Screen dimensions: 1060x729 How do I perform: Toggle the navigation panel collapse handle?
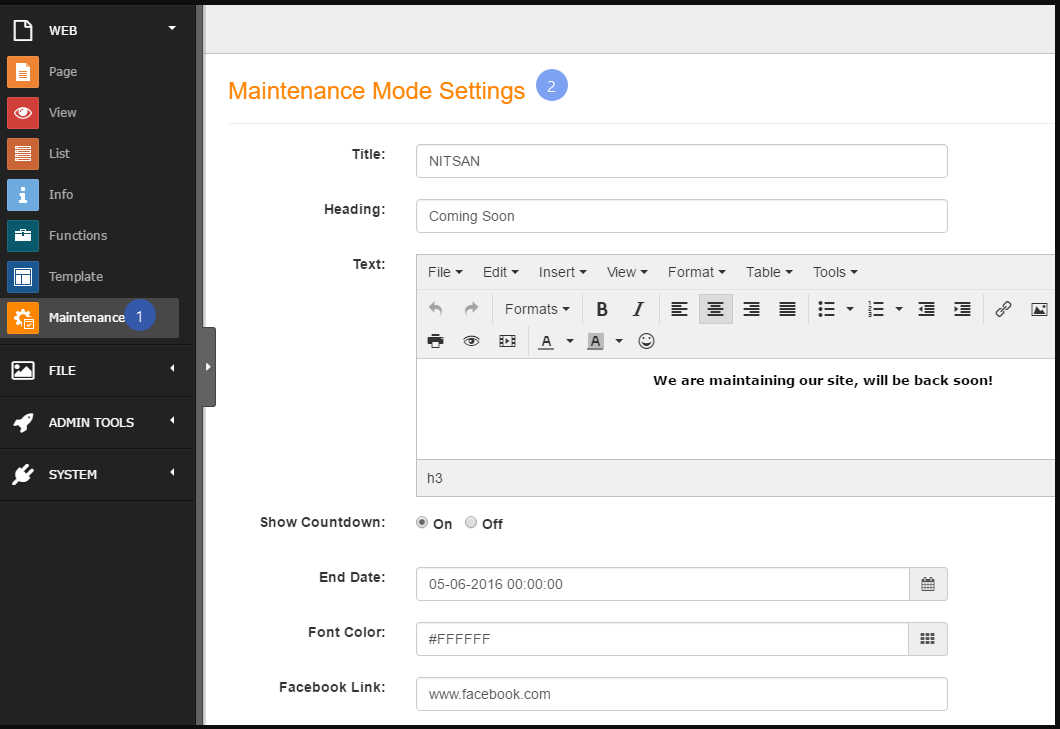coord(209,367)
